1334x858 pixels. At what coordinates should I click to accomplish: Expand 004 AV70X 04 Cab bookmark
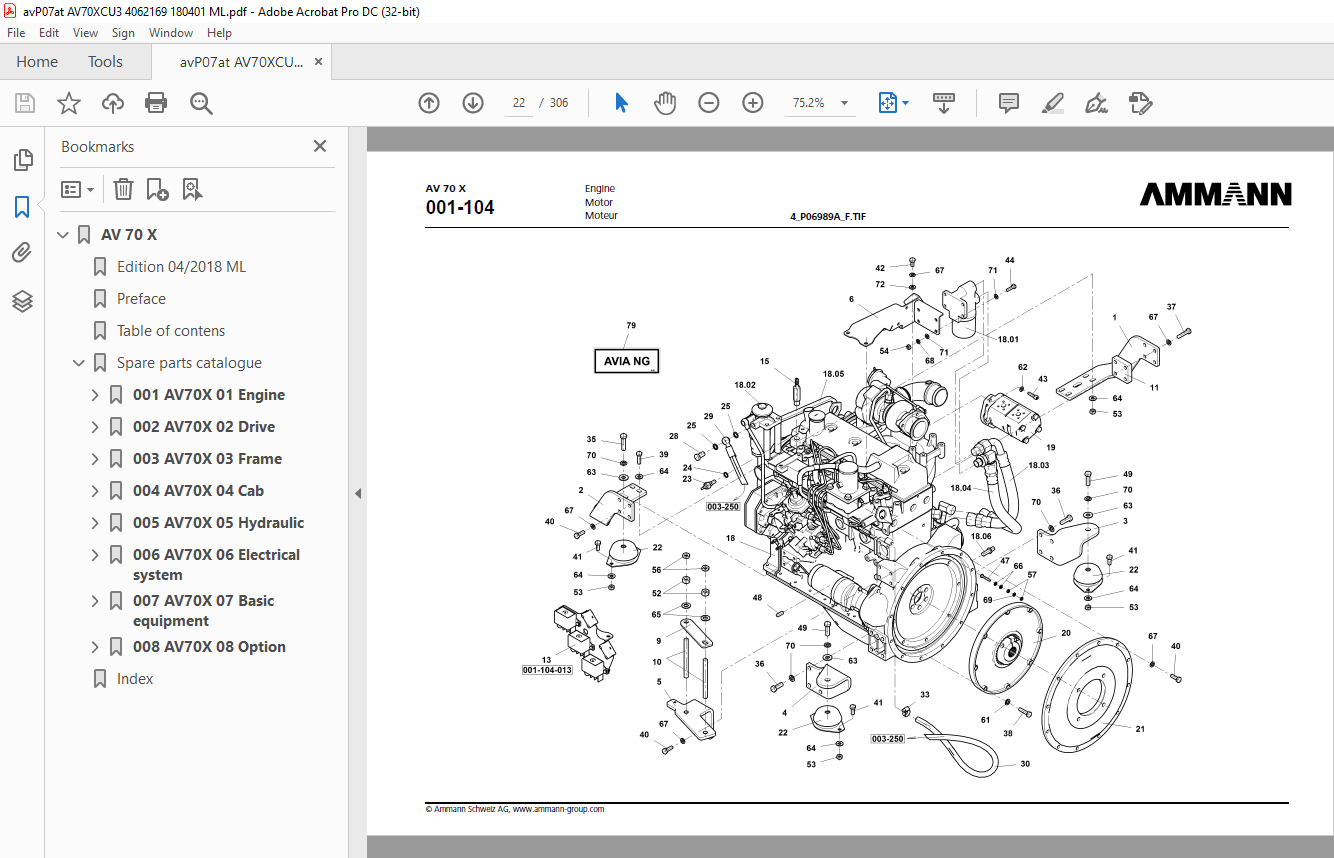95,491
